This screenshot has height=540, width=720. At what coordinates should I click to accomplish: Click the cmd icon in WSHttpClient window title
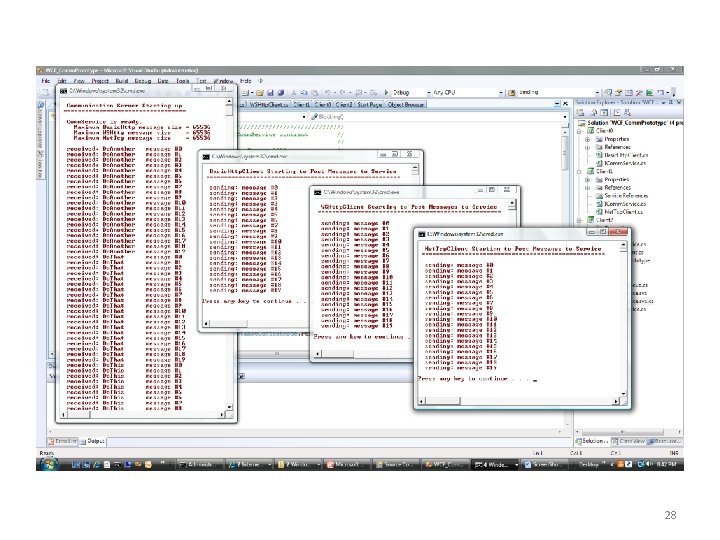(x=317, y=192)
